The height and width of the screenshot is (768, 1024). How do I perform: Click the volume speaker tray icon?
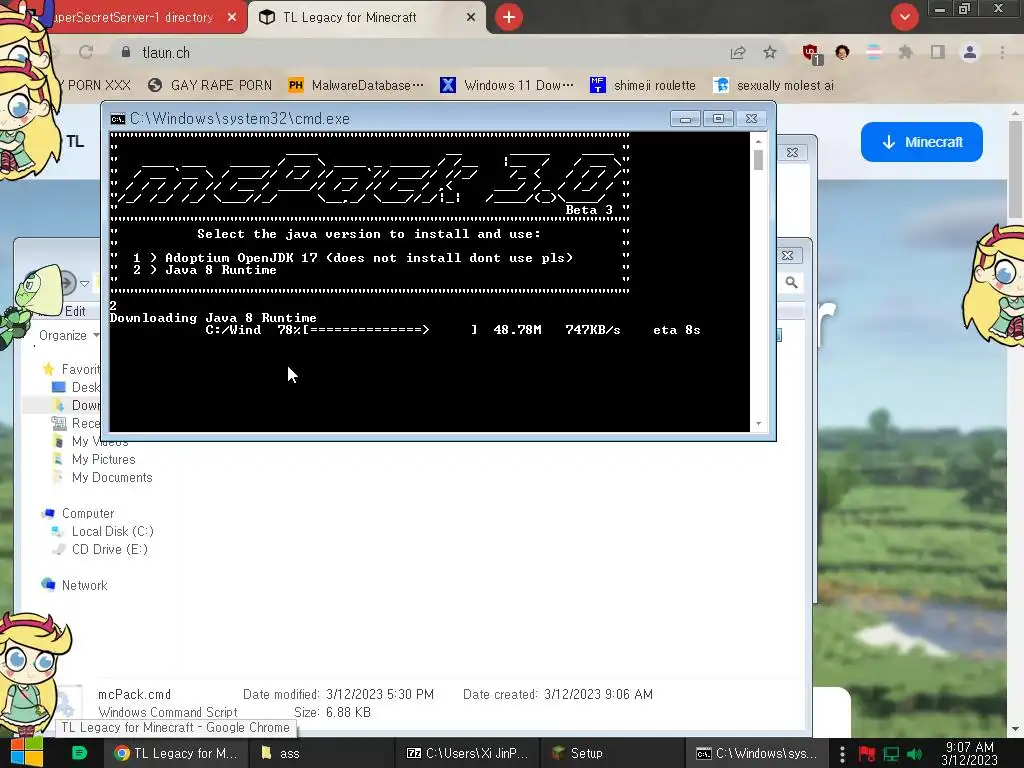pos(914,754)
